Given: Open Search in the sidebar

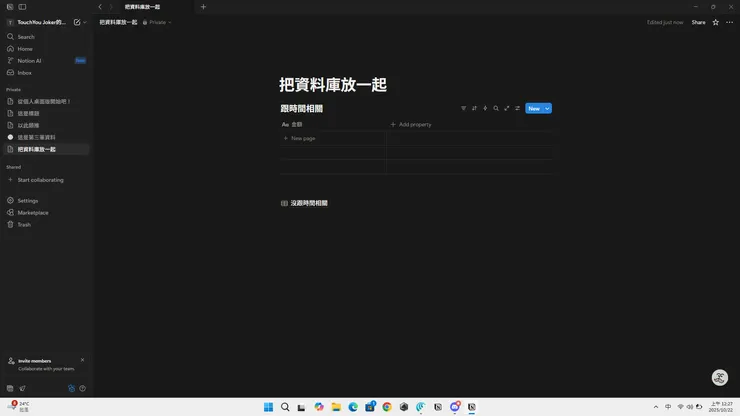Looking at the screenshot, I should pyautogui.click(x=46, y=37).
